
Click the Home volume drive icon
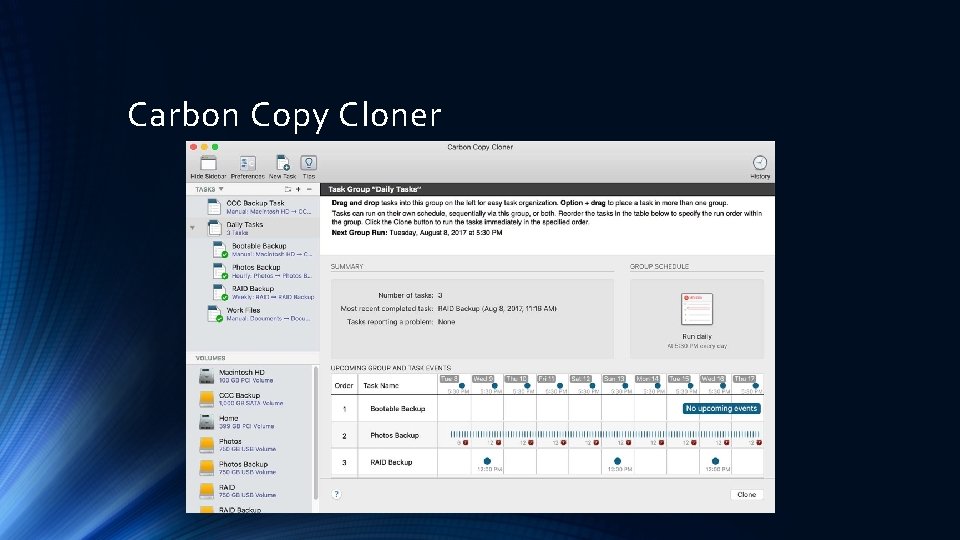pyautogui.click(x=207, y=422)
